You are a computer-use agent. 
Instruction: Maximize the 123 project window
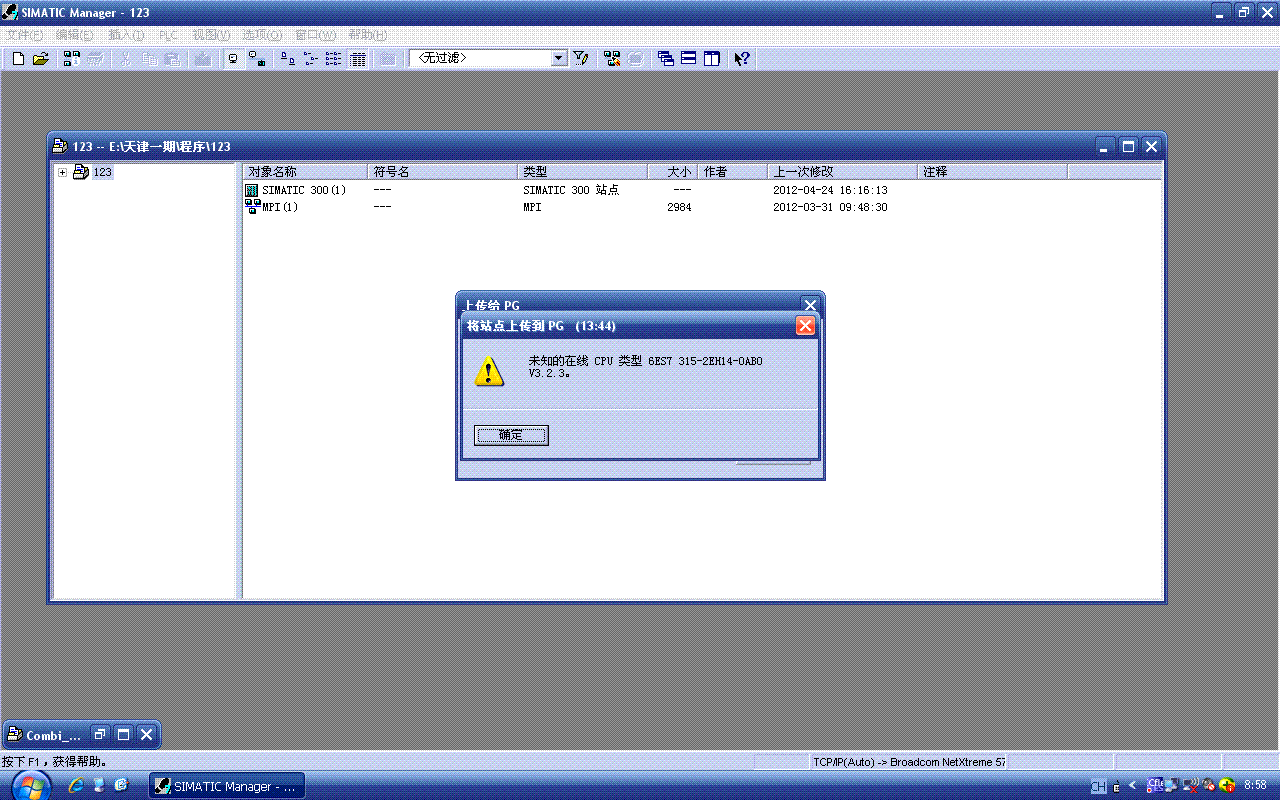(1128, 146)
